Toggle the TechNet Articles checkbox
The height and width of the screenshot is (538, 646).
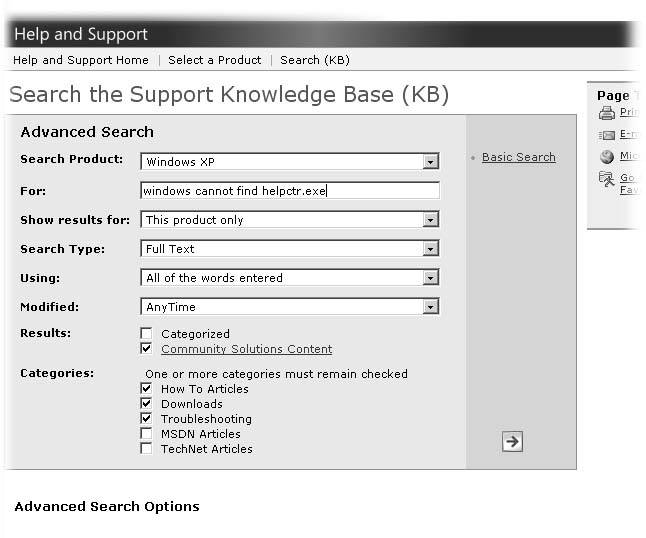tap(147, 449)
